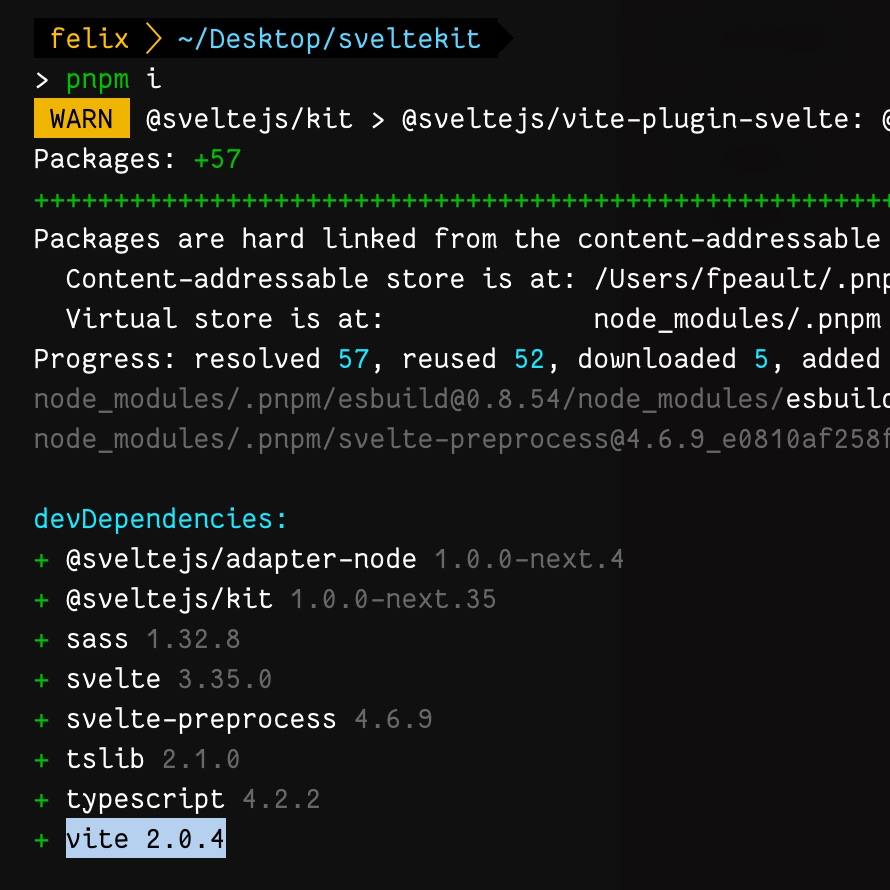The height and width of the screenshot is (890, 890).
Task: Click the ~/Desktop/sveltekit path in prompt
Action: tap(329, 39)
